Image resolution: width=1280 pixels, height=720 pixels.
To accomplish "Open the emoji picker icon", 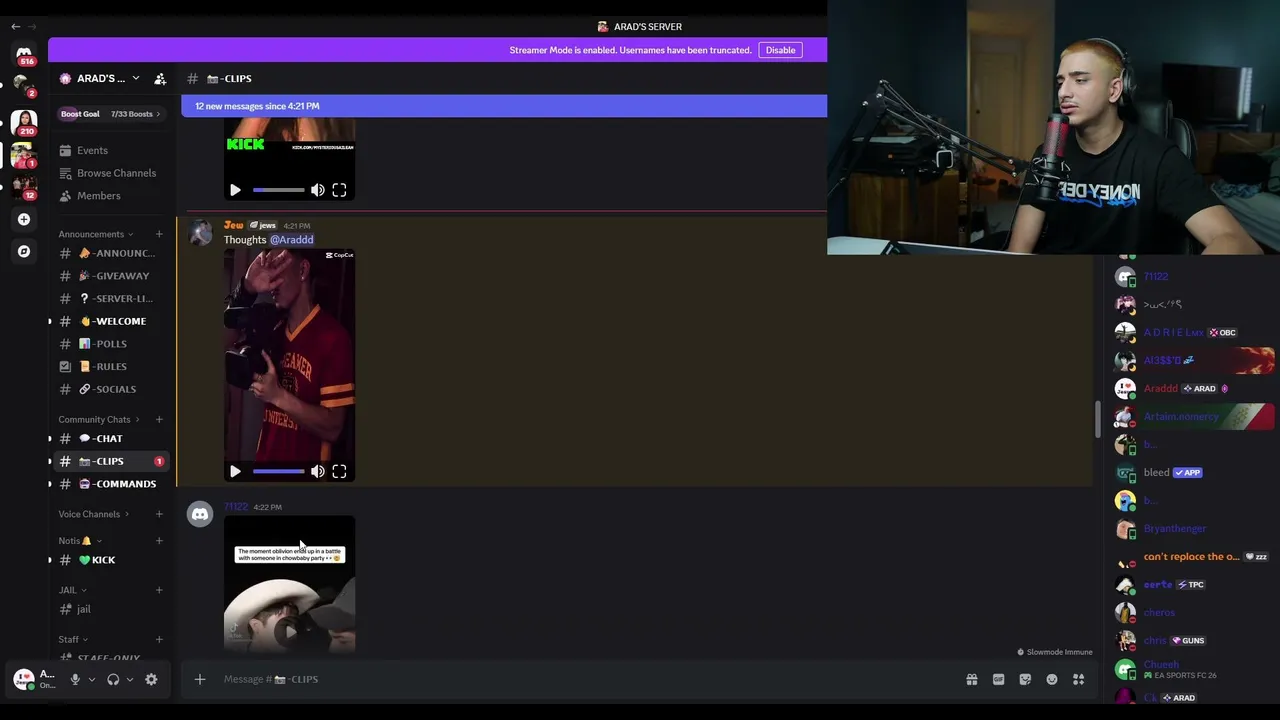I will 1052,679.
